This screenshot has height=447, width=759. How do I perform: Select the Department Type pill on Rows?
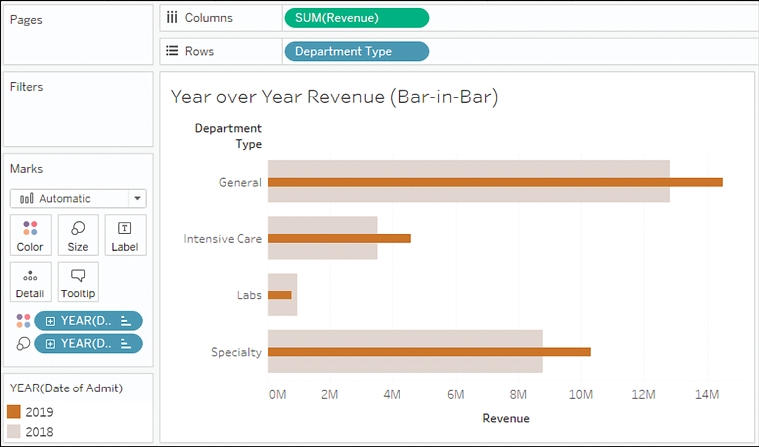pyautogui.click(x=355, y=51)
